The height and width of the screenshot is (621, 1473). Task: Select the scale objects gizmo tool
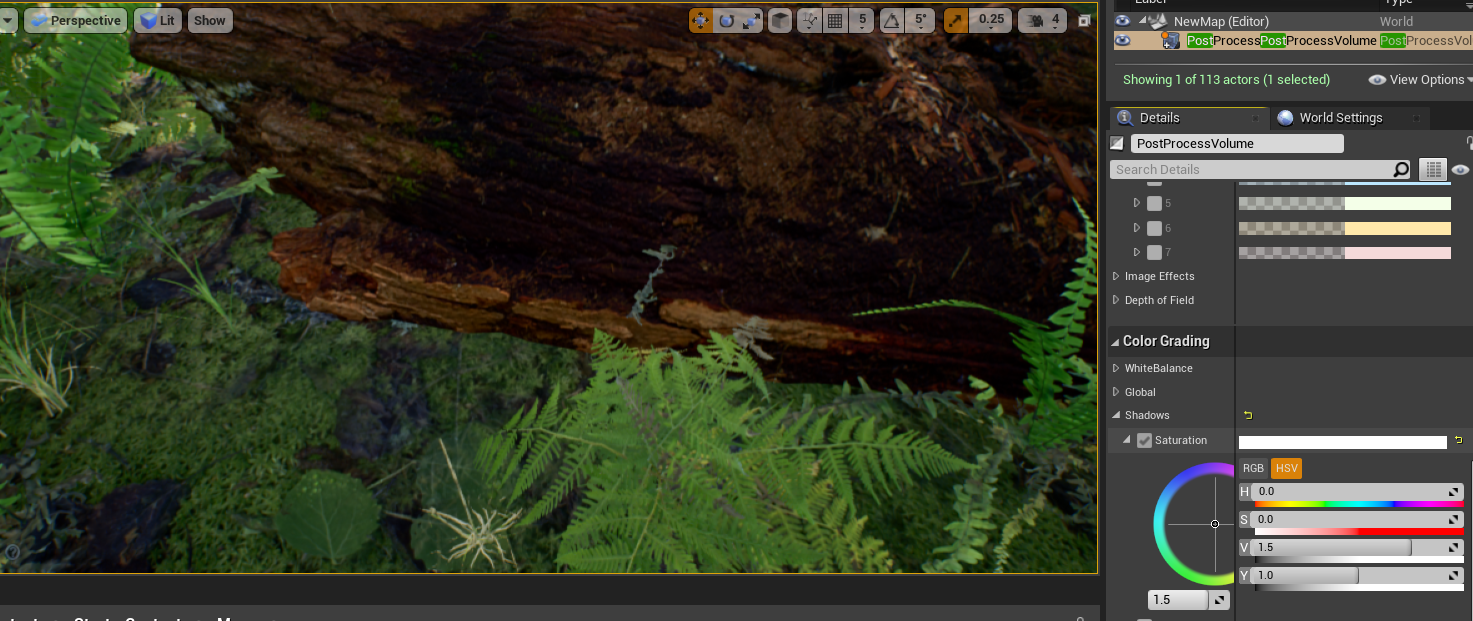(751, 20)
